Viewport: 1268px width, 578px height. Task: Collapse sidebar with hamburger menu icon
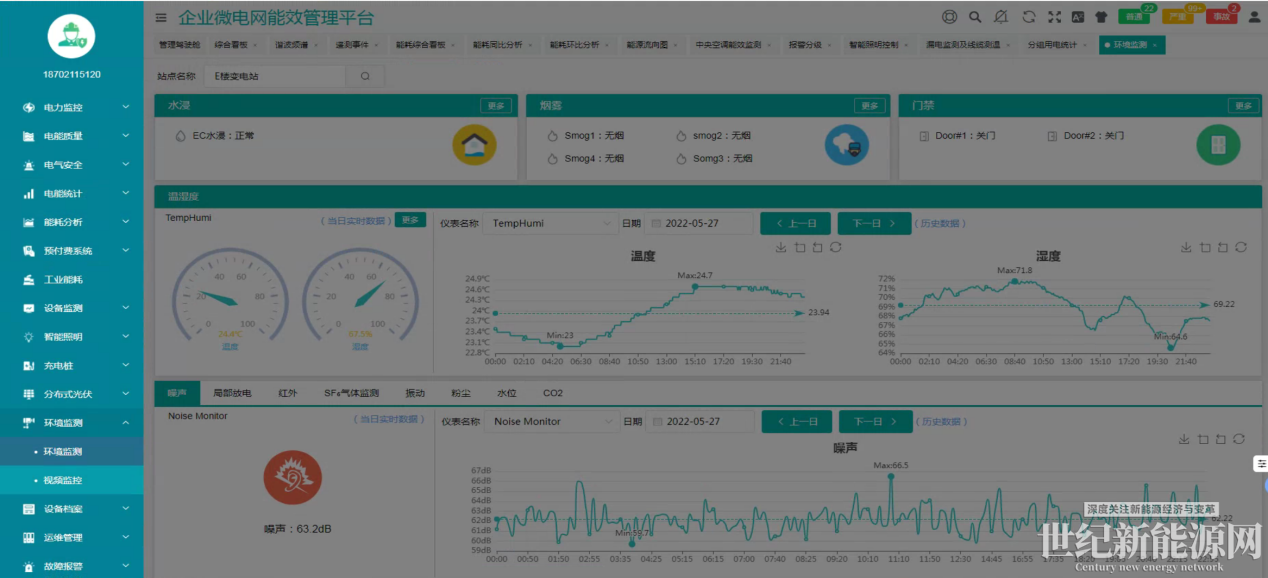tap(161, 17)
